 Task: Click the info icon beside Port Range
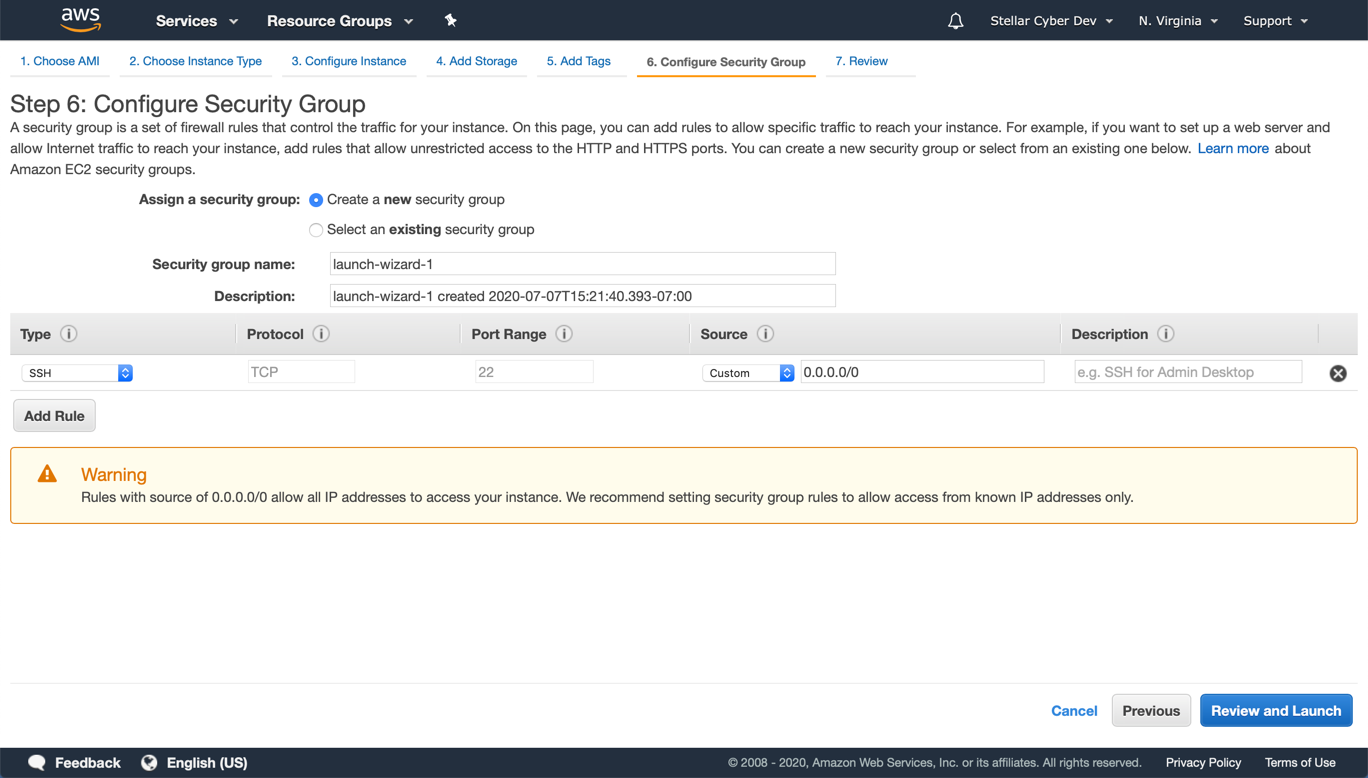pyautogui.click(x=564, y=334)
